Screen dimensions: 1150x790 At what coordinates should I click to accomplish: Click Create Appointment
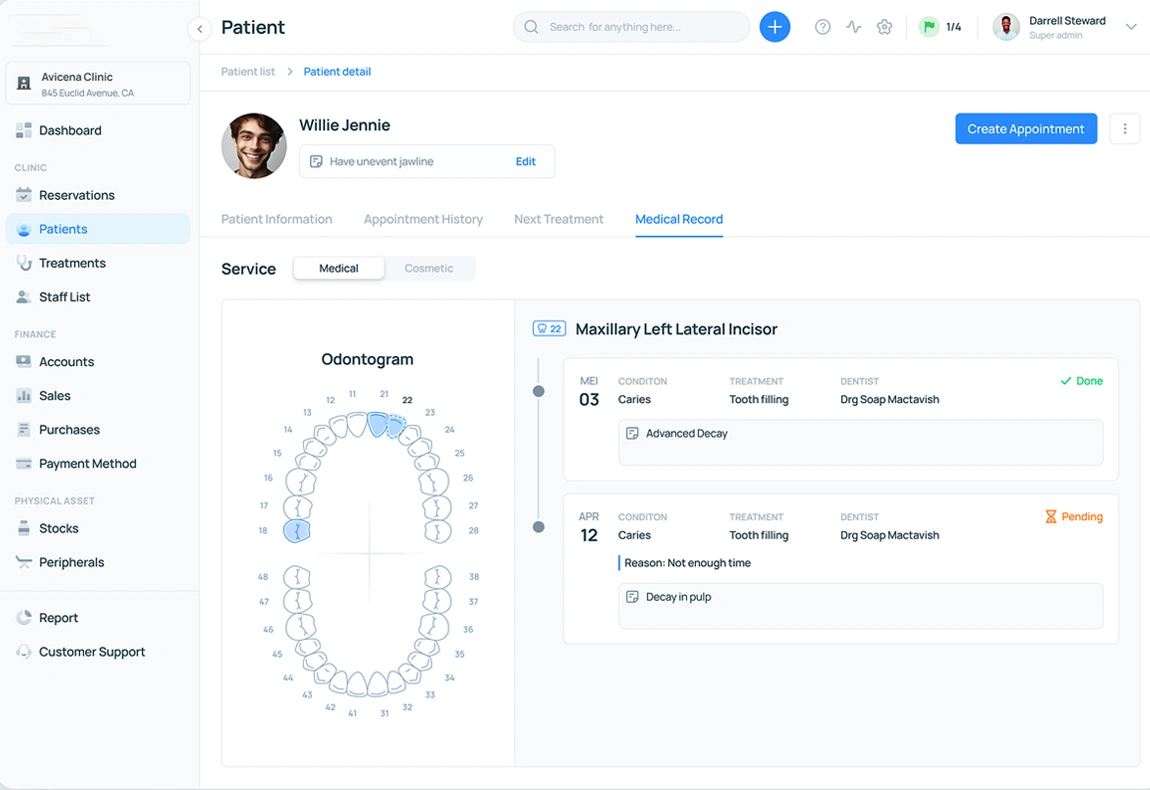1026,128
